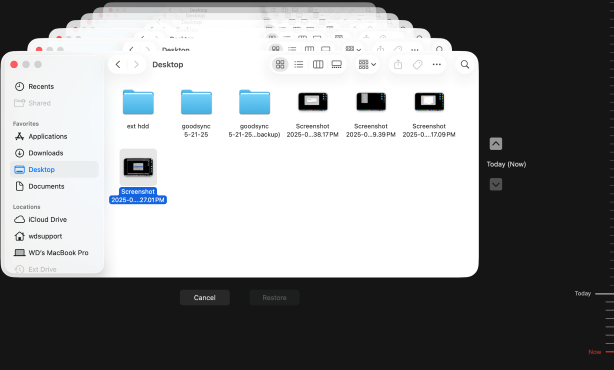The image size is (614, 370).
Task: Select the Screenshot ending 17.09 PM
Action: (x=429, y=101)
